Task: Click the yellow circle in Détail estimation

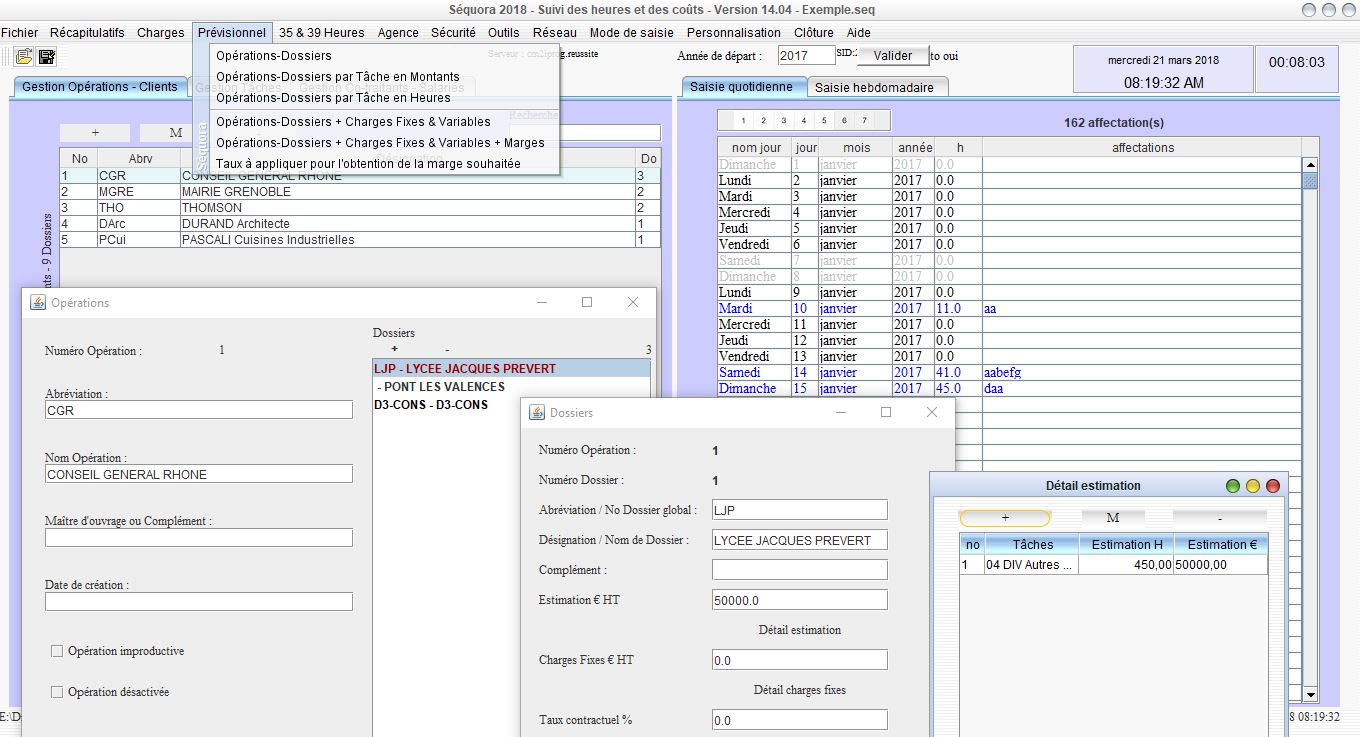Action: click(1253, 486)
